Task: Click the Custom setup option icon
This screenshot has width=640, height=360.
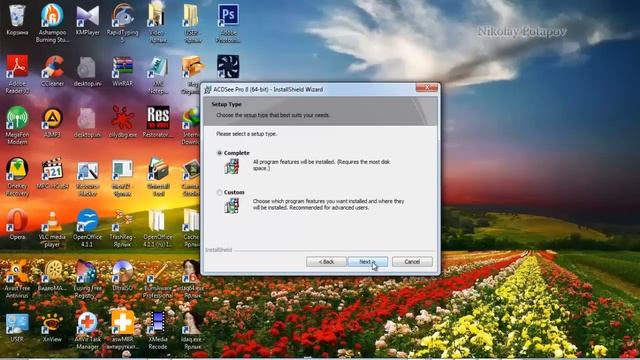Action: [232, 205]
